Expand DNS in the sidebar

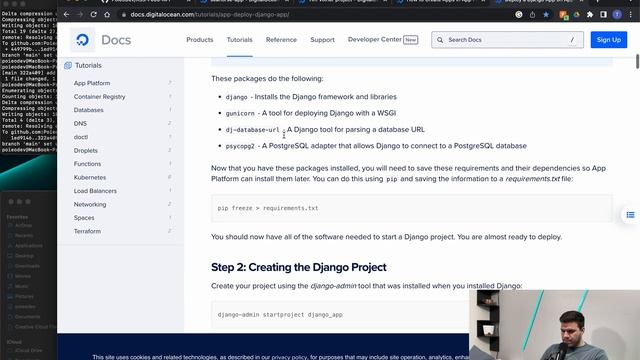point(80,123)
